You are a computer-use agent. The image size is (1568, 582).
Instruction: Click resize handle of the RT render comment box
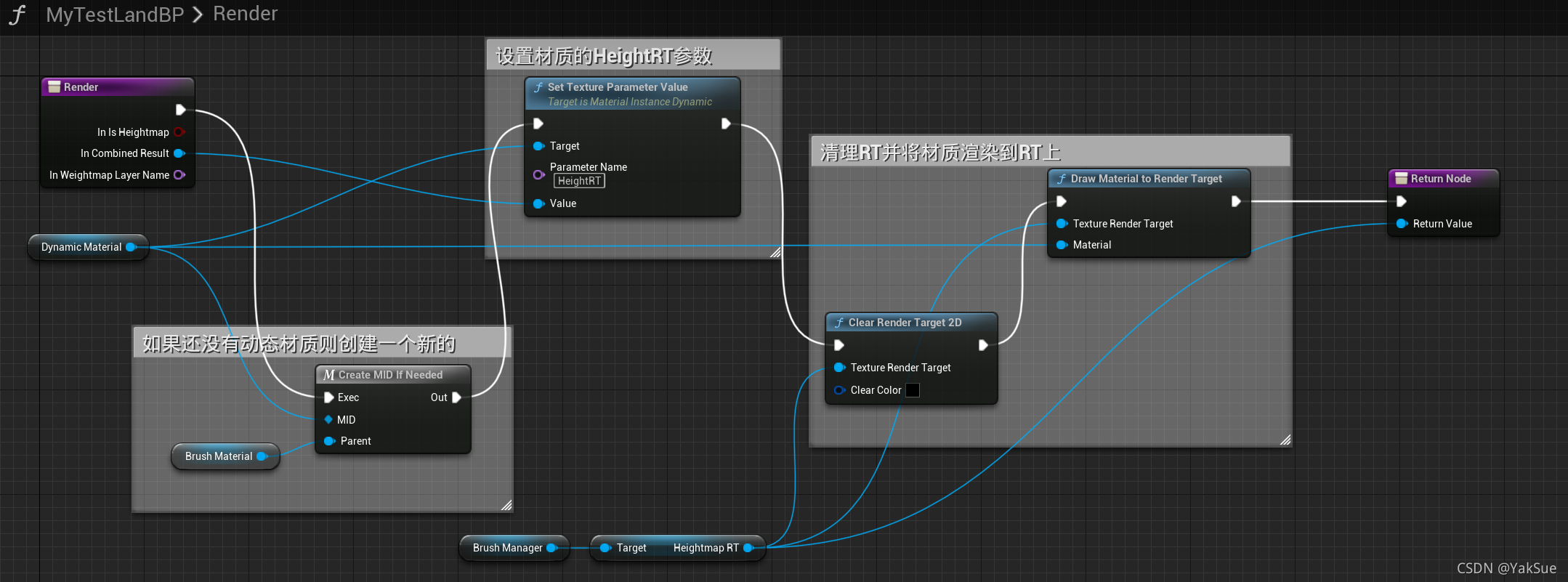coord(1285,440)
